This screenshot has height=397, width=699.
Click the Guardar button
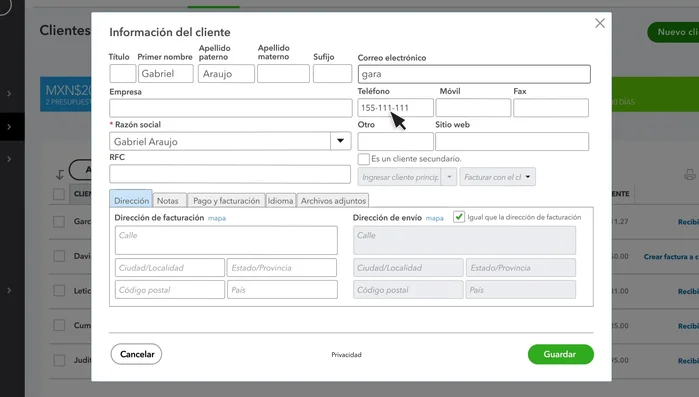click(560, 354)
